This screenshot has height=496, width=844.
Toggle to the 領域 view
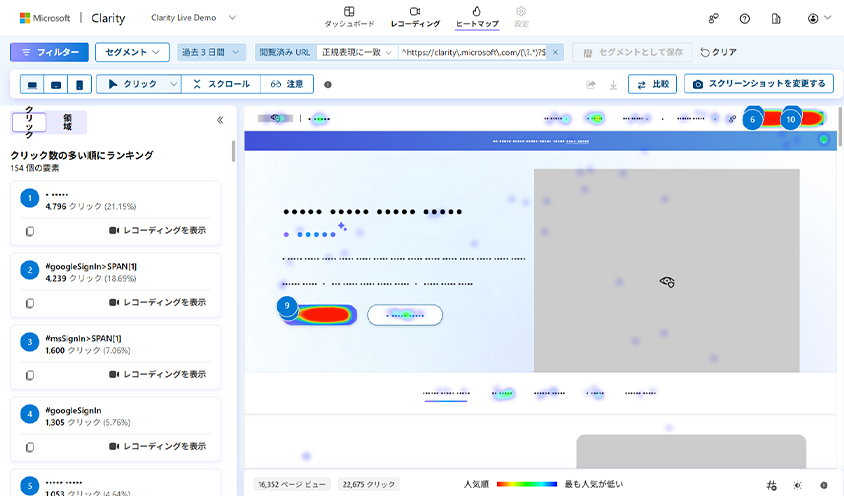coord(66,122)
